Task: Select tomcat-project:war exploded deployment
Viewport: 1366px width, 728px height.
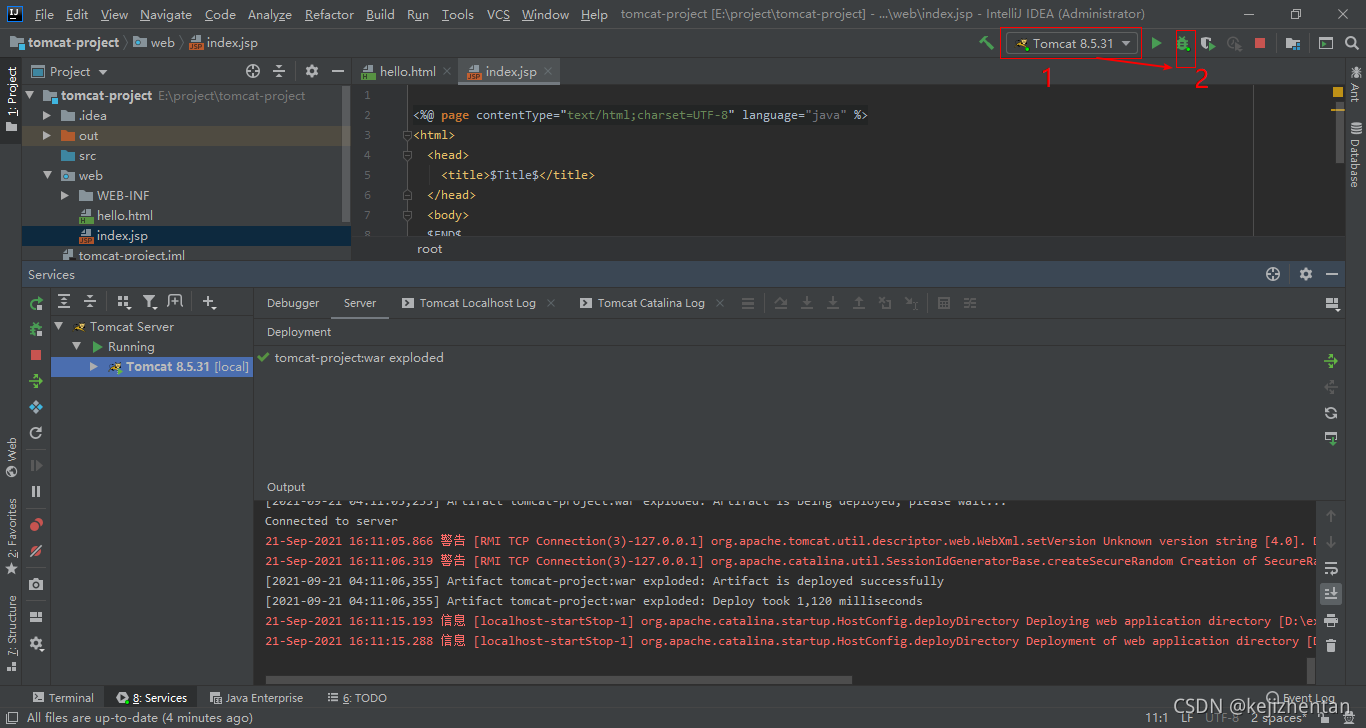Action: (x=359, y=357)
